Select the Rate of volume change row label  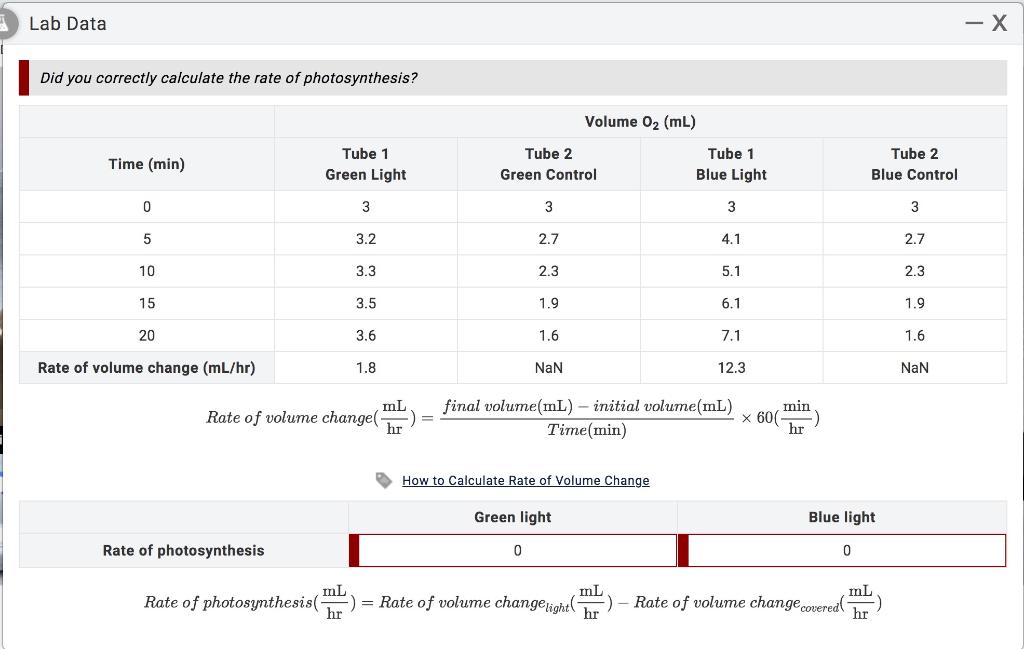[x=146, y=367]
